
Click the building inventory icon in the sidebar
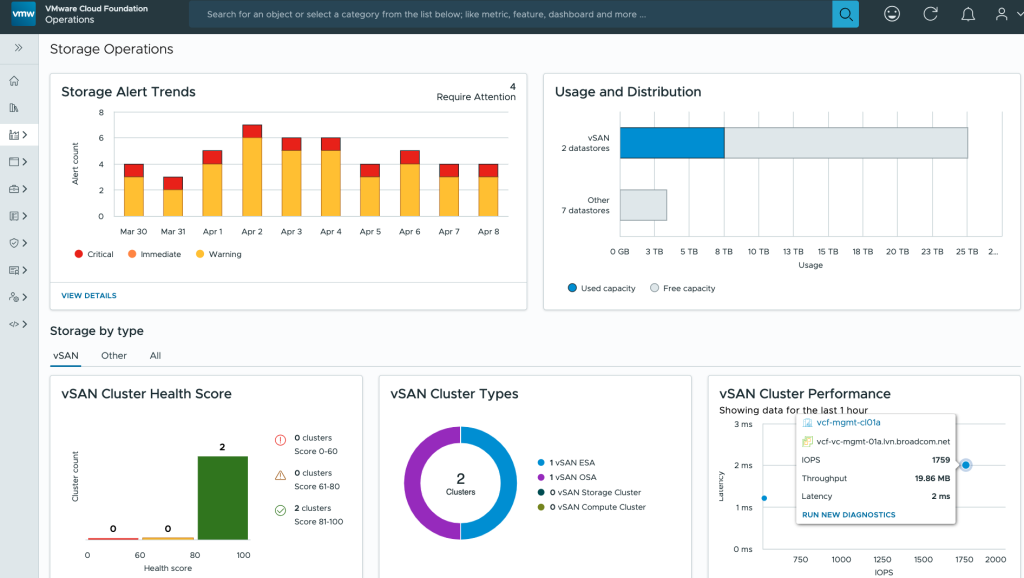(x=14, y=108)
